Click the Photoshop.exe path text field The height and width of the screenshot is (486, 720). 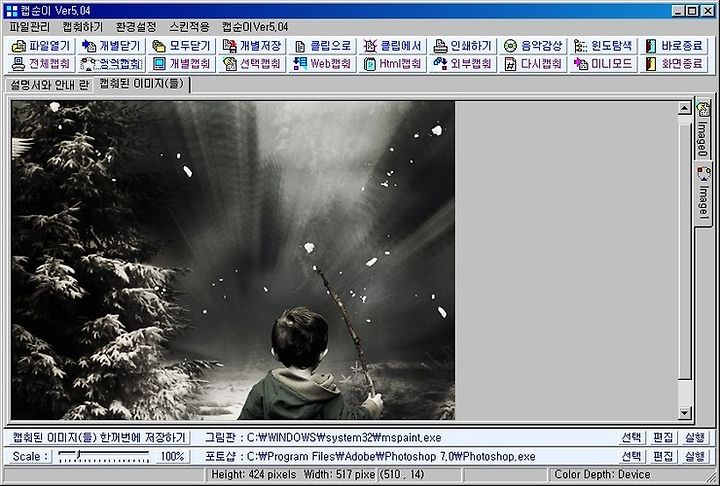391,457
